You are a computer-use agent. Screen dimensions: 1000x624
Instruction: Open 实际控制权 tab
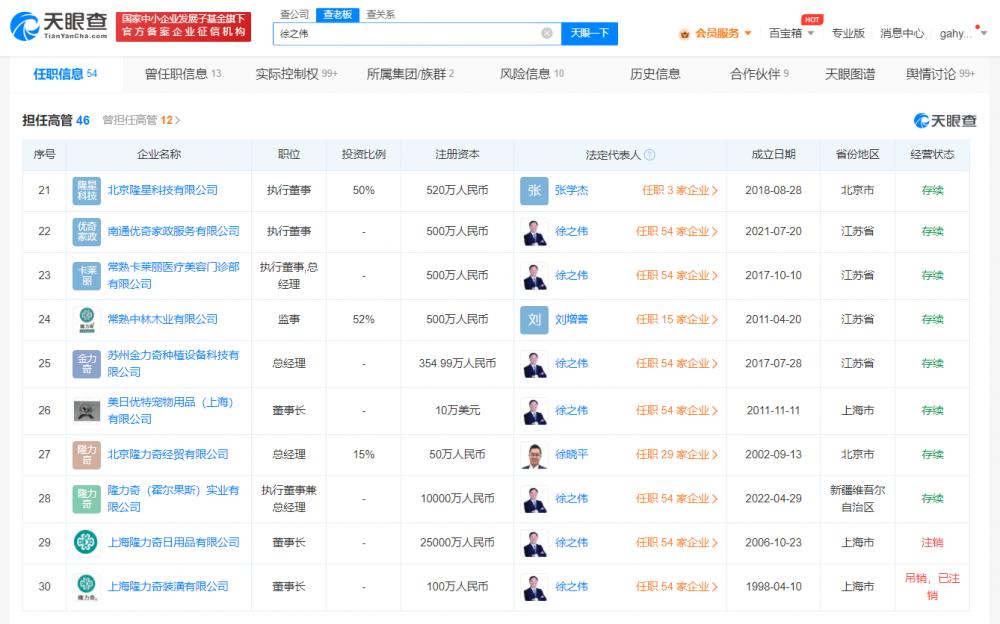296,74
